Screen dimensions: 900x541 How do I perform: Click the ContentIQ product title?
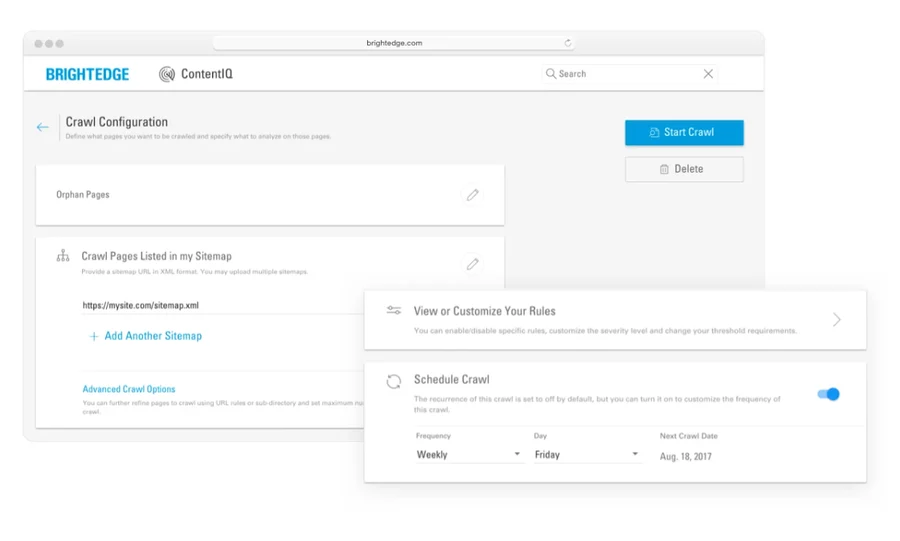click(x=207, y=74)
